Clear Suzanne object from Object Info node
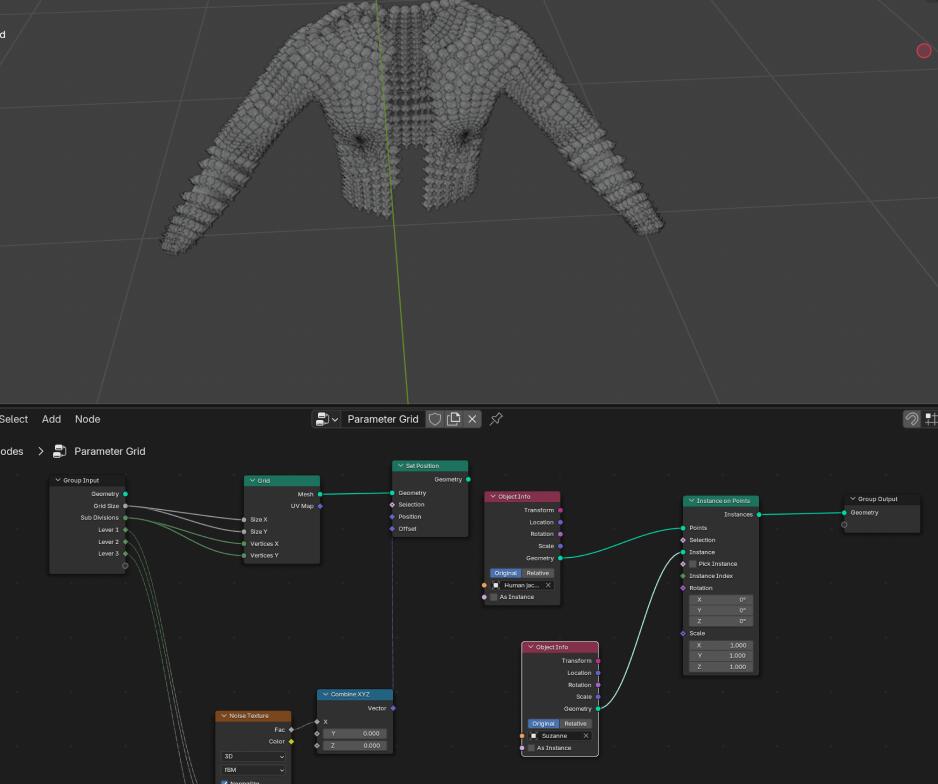 [586, 736]
